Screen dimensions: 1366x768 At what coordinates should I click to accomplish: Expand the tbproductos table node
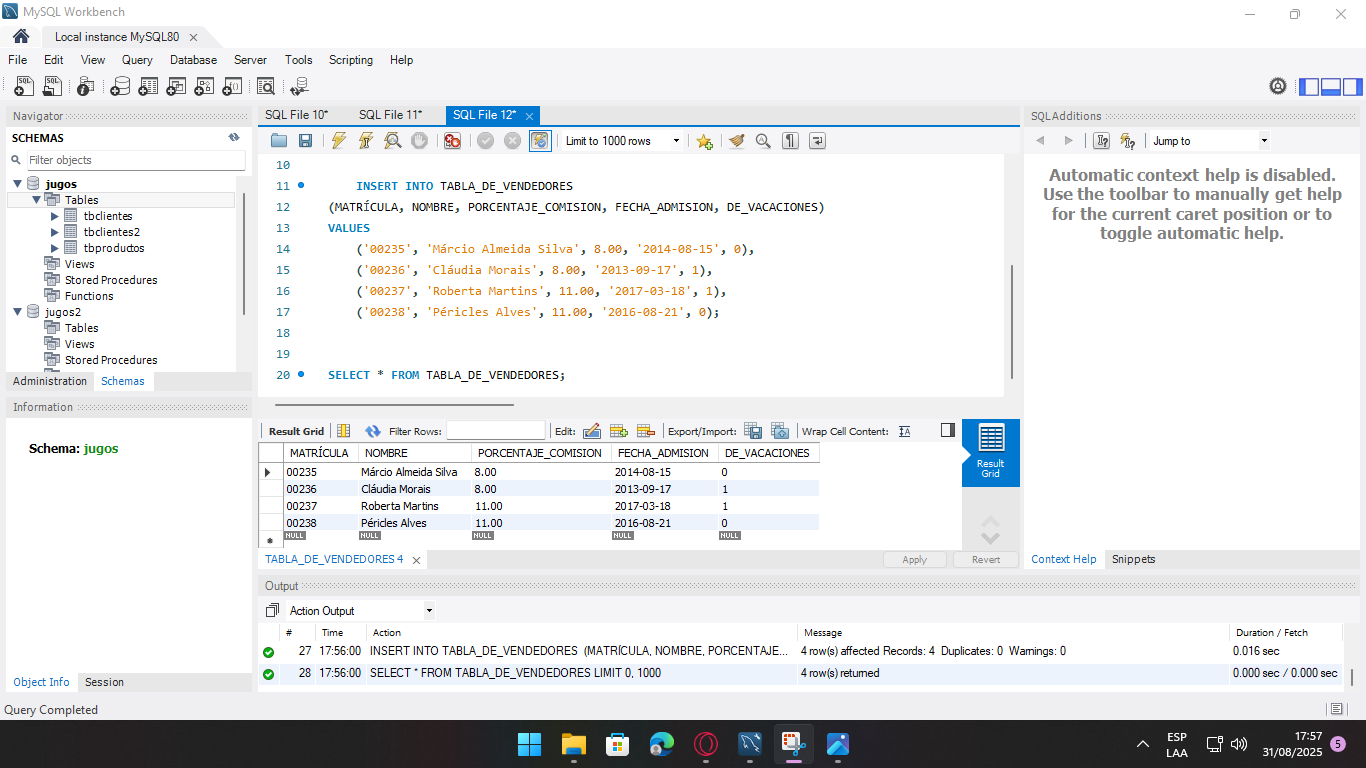tap(55, 248)
